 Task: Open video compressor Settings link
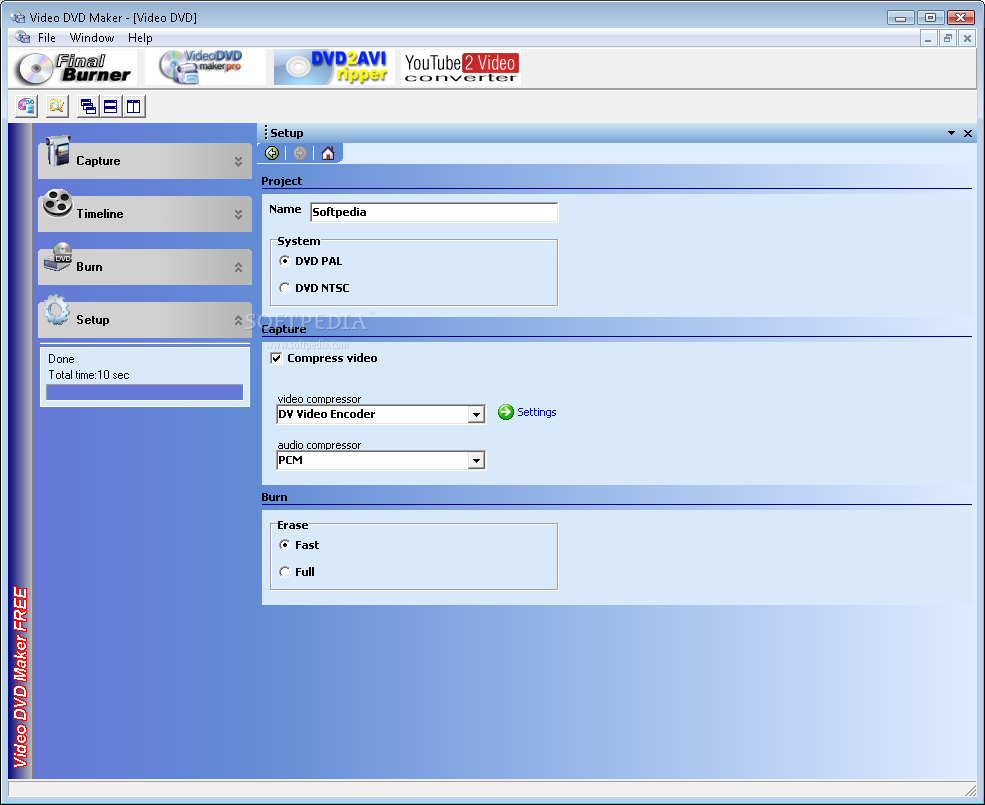[x=536, y=412]
